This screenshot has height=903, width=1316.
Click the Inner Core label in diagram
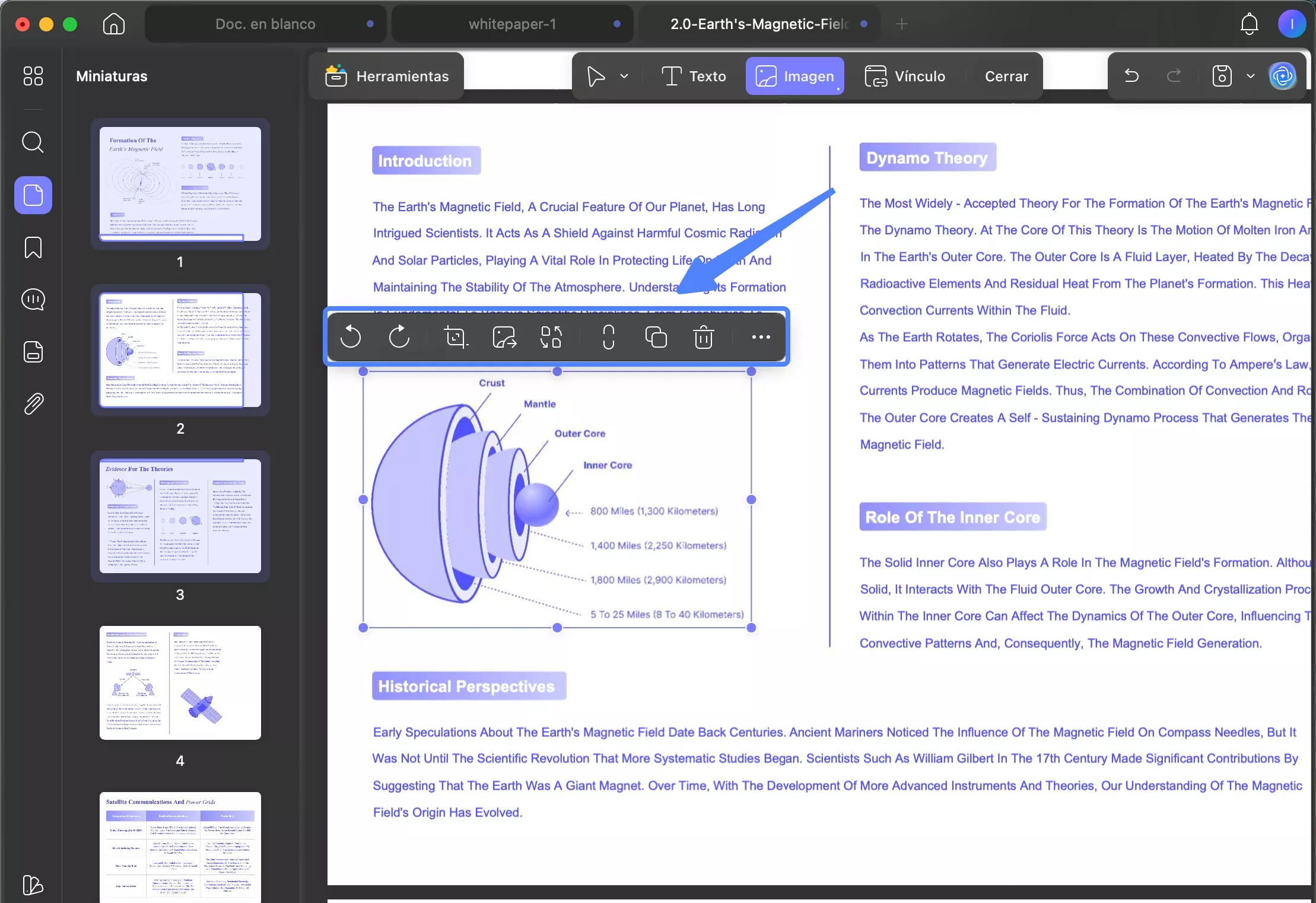tap(608, 465)
